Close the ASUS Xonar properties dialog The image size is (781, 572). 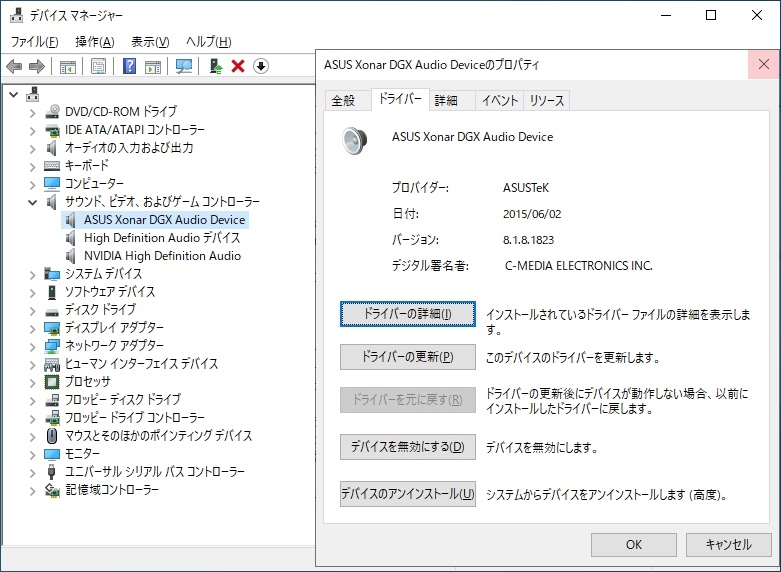coord(764,64)
